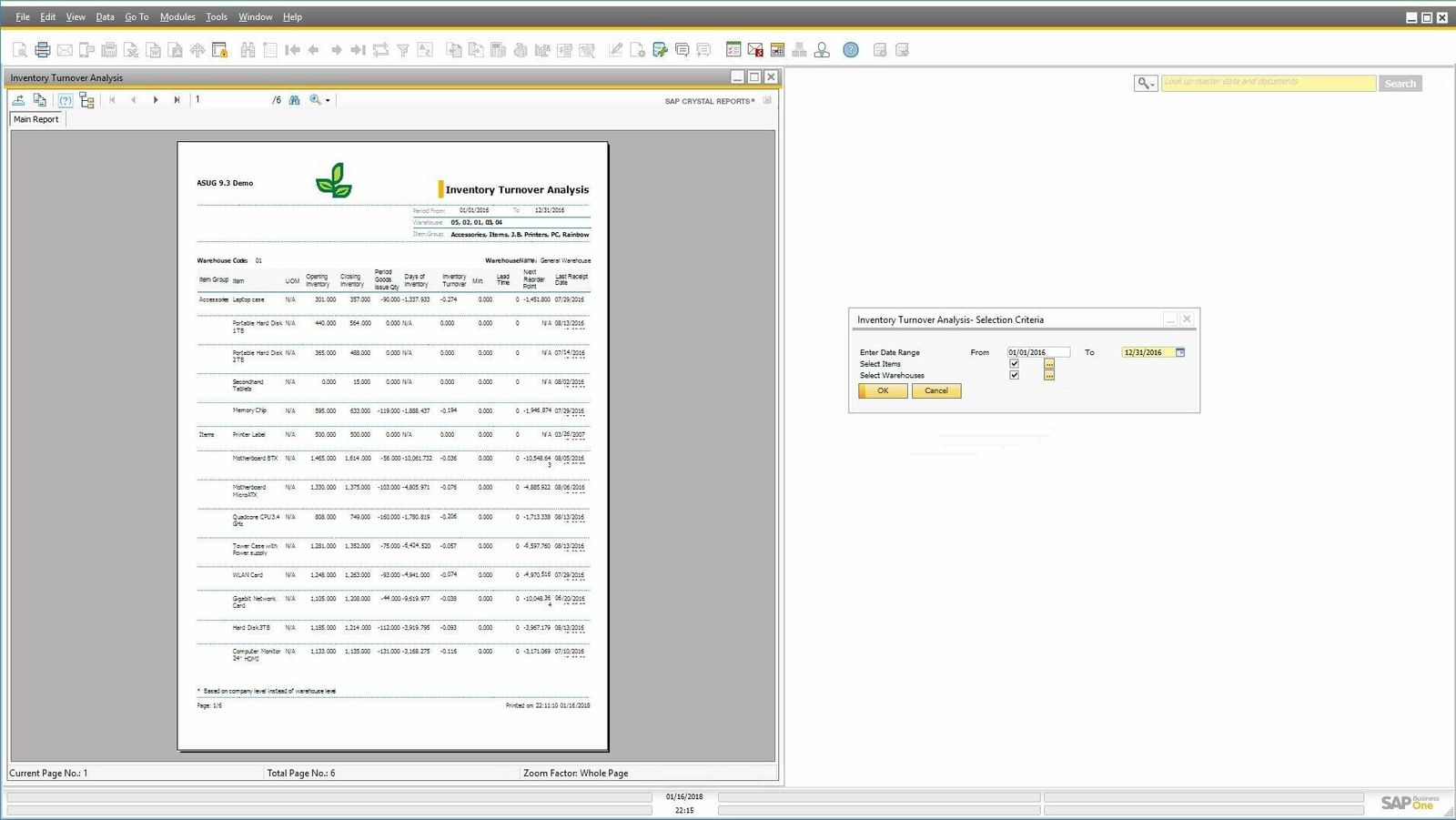Uncheck the Select Warehouses checkbox
The height and width of the screenshot is (820, 1456).
click(x=1014, y=375)
